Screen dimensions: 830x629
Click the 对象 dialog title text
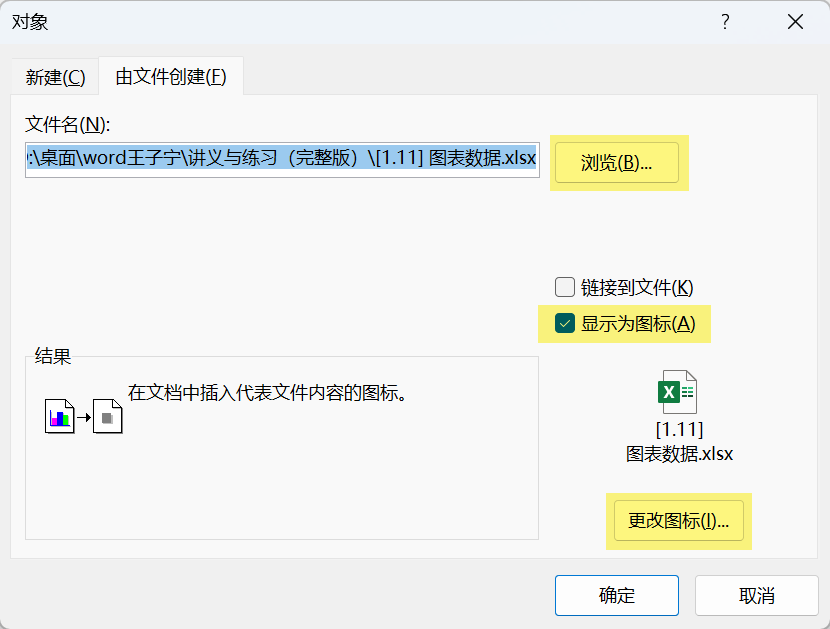(30, 22)
